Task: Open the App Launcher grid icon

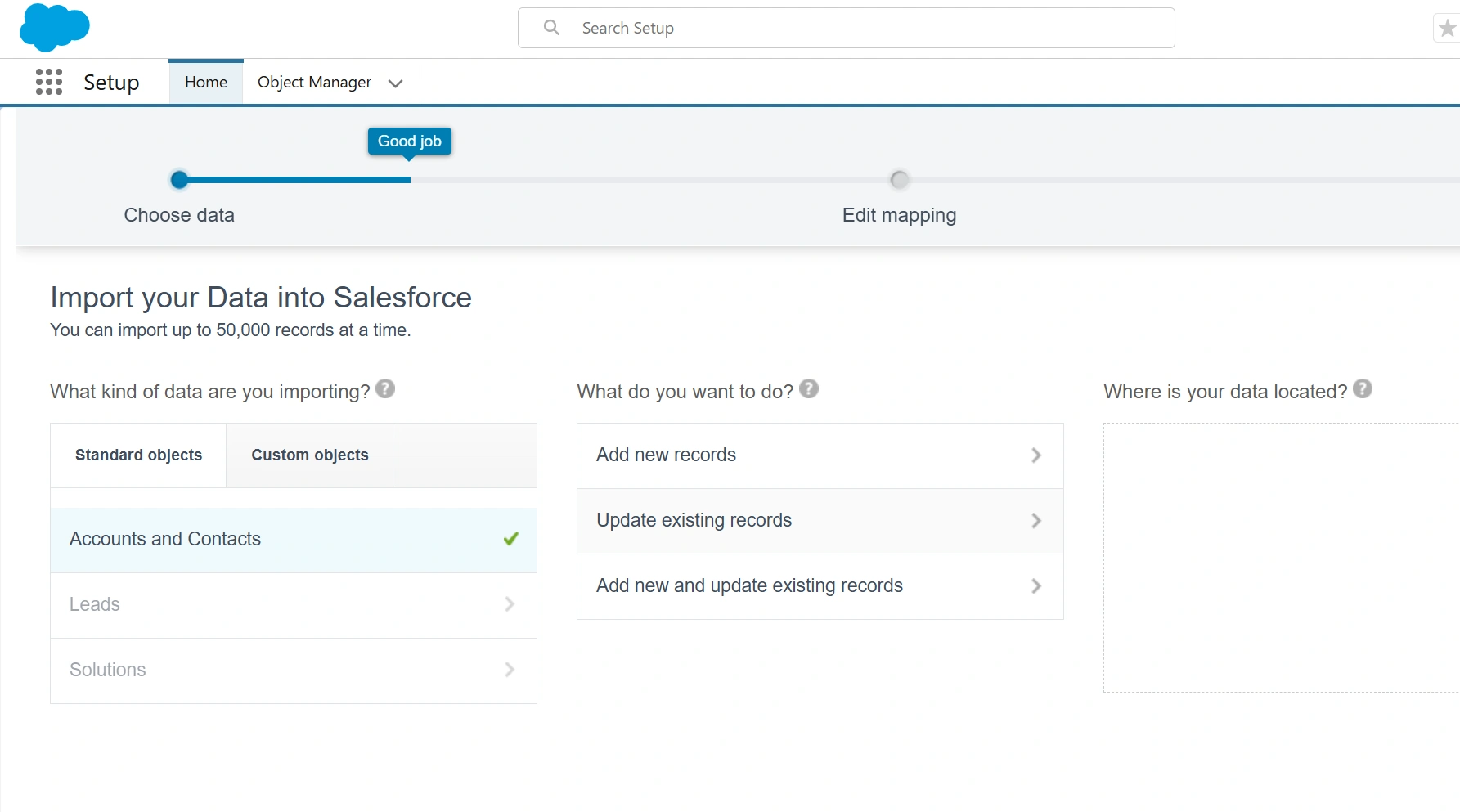Action: pos(48,82)
